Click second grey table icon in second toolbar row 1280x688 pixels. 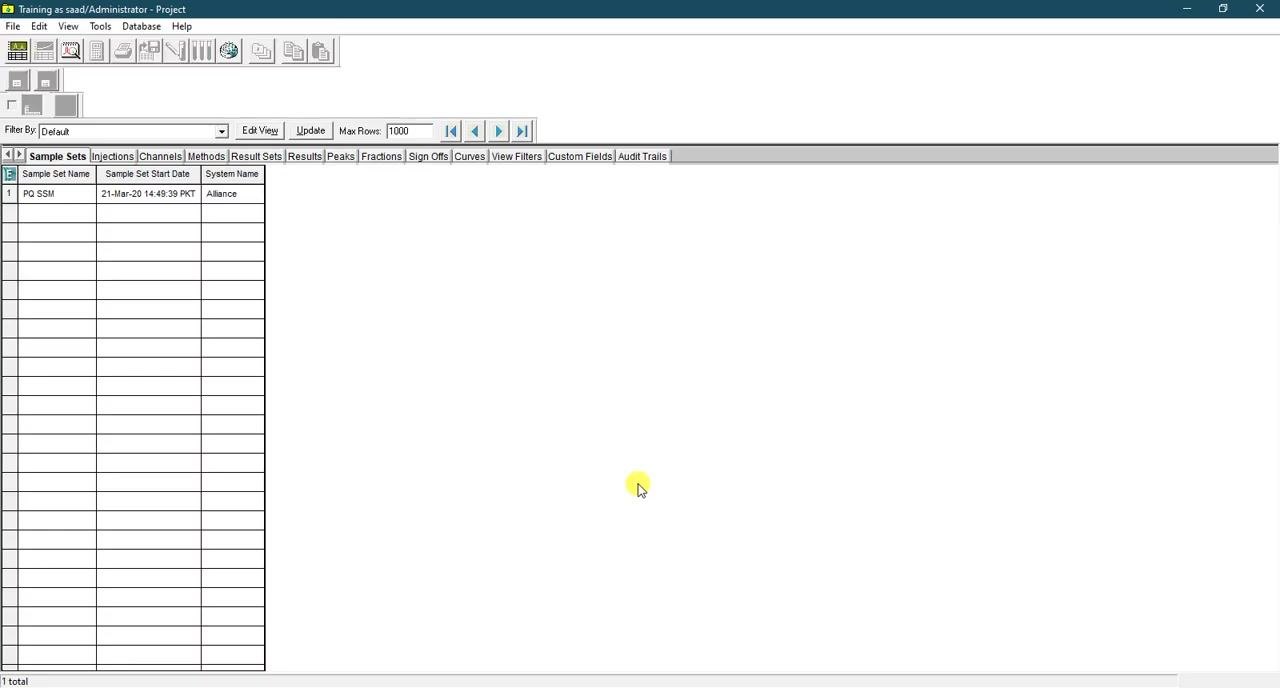point(46,81)
